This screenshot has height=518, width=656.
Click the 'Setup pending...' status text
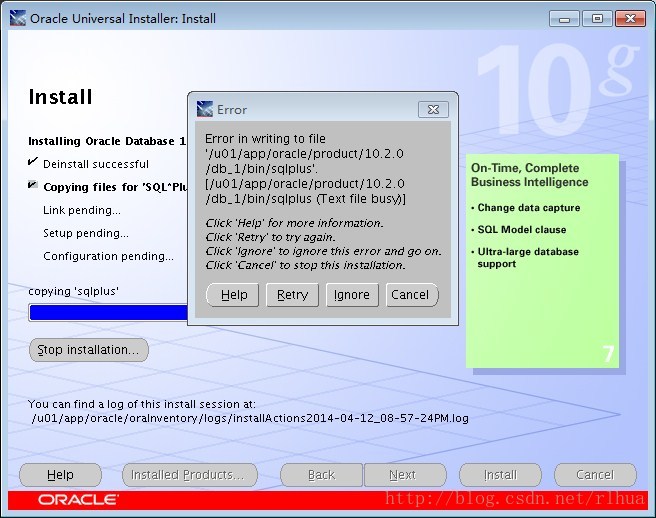click(86, 233)
